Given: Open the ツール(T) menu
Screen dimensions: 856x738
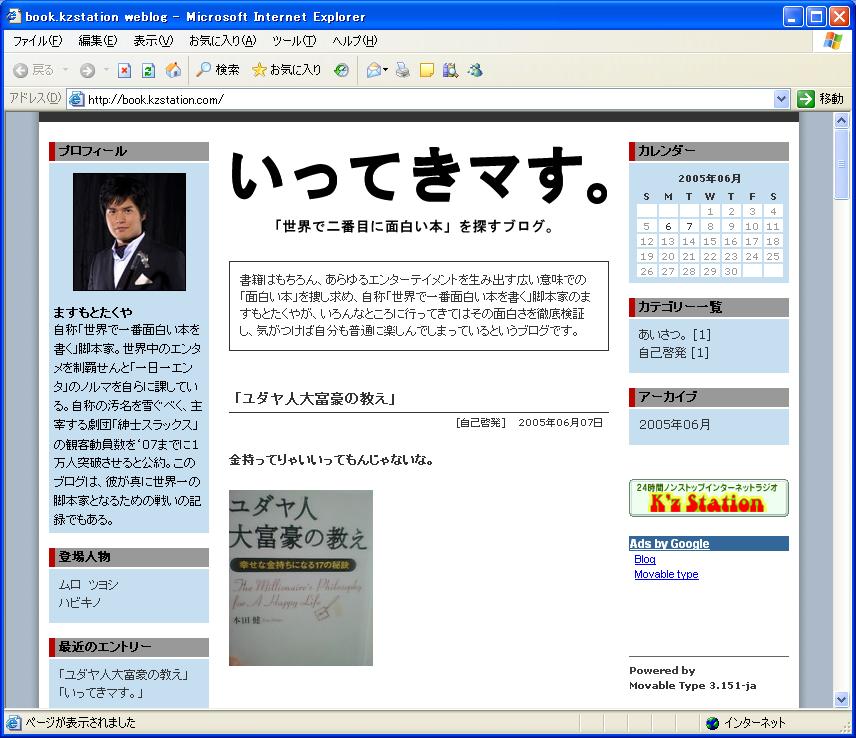Looking at the screenshot, I should [294, 41].
